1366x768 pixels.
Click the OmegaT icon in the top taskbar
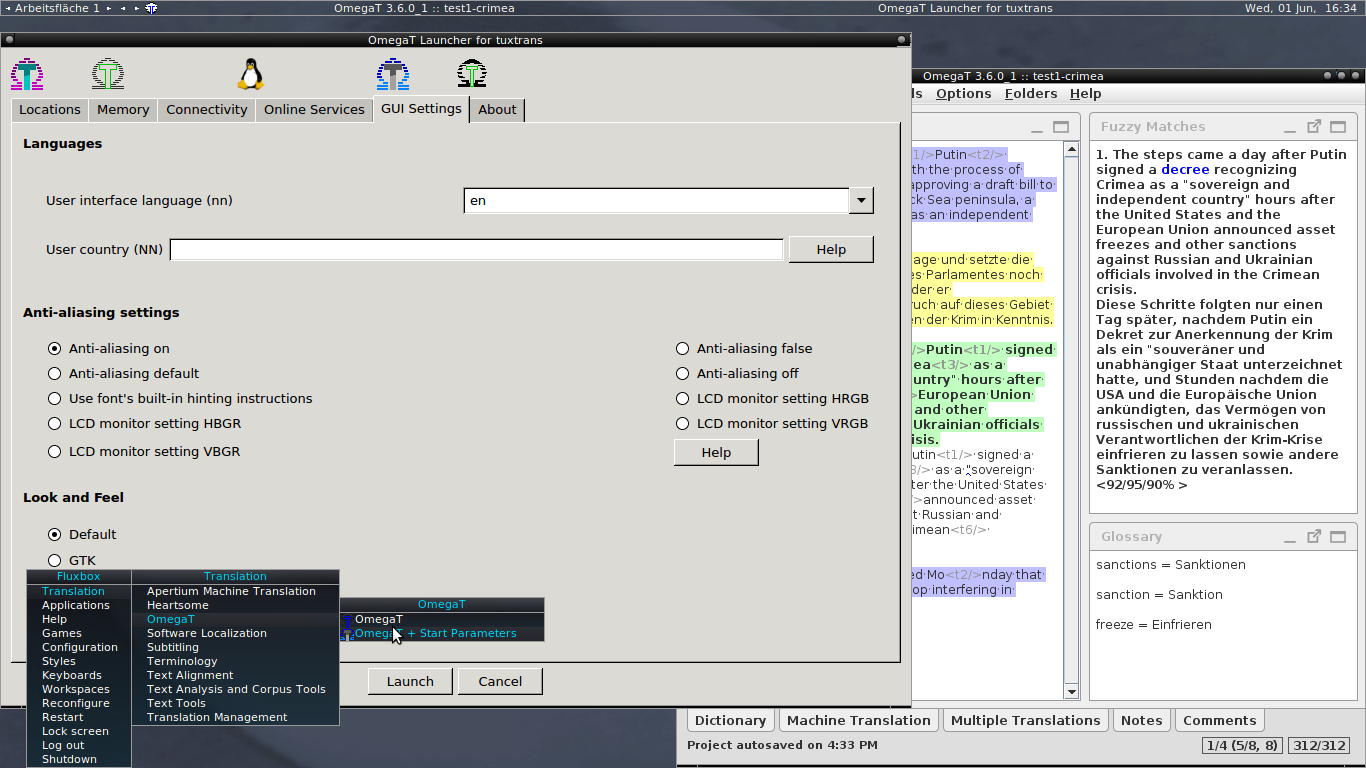(151, 8)
